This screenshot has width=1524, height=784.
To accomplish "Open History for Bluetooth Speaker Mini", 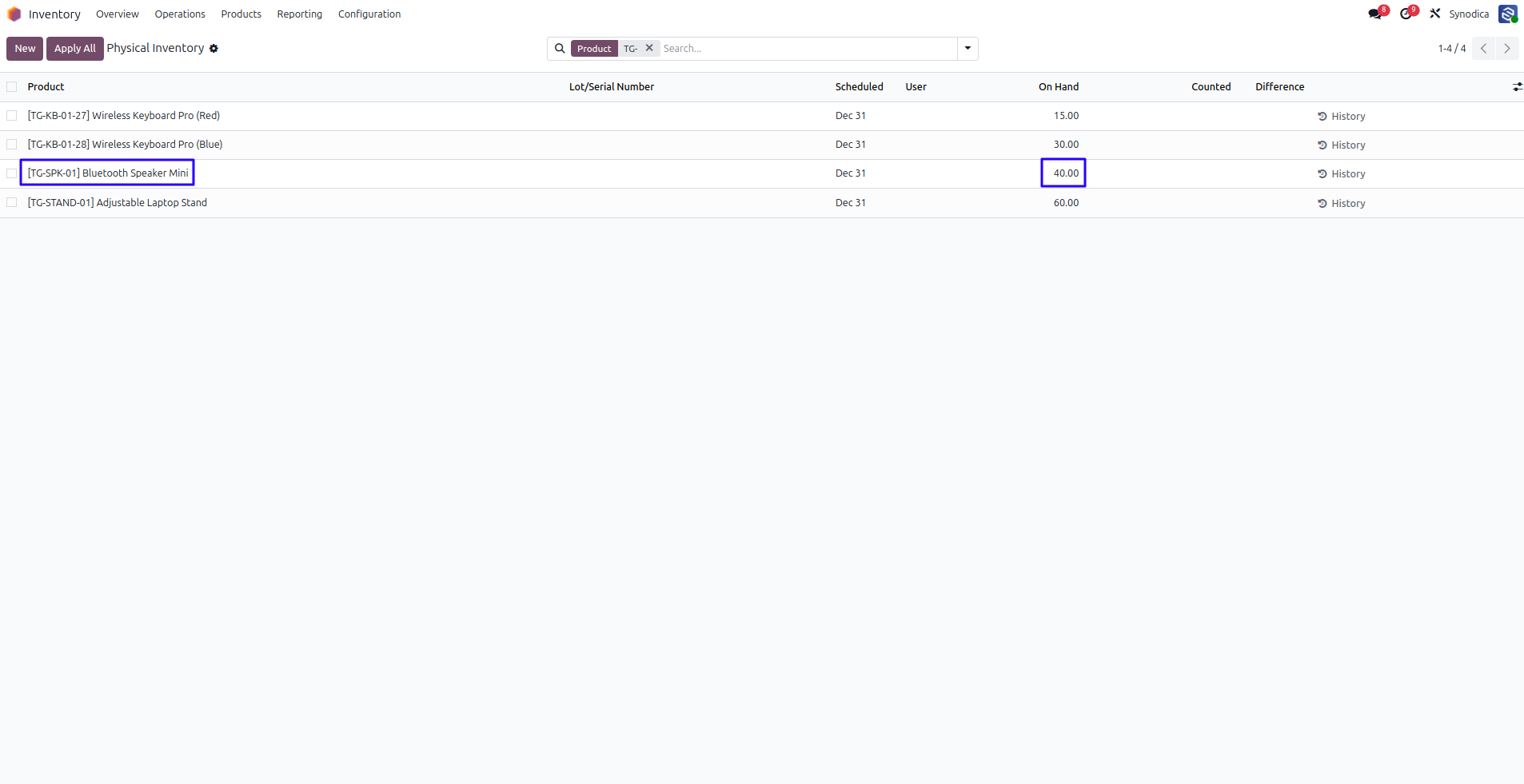I will click(x=1341, y=174).
